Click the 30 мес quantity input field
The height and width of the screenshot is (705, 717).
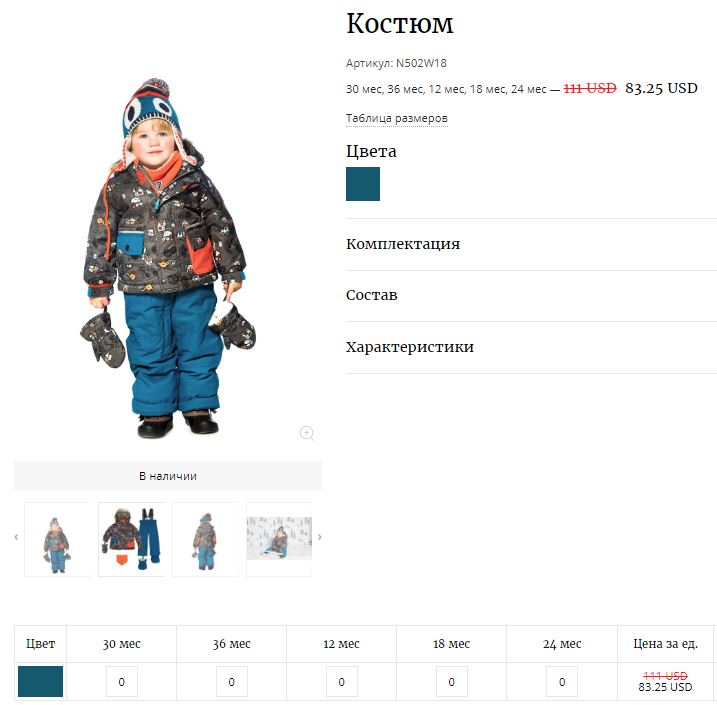122,681
